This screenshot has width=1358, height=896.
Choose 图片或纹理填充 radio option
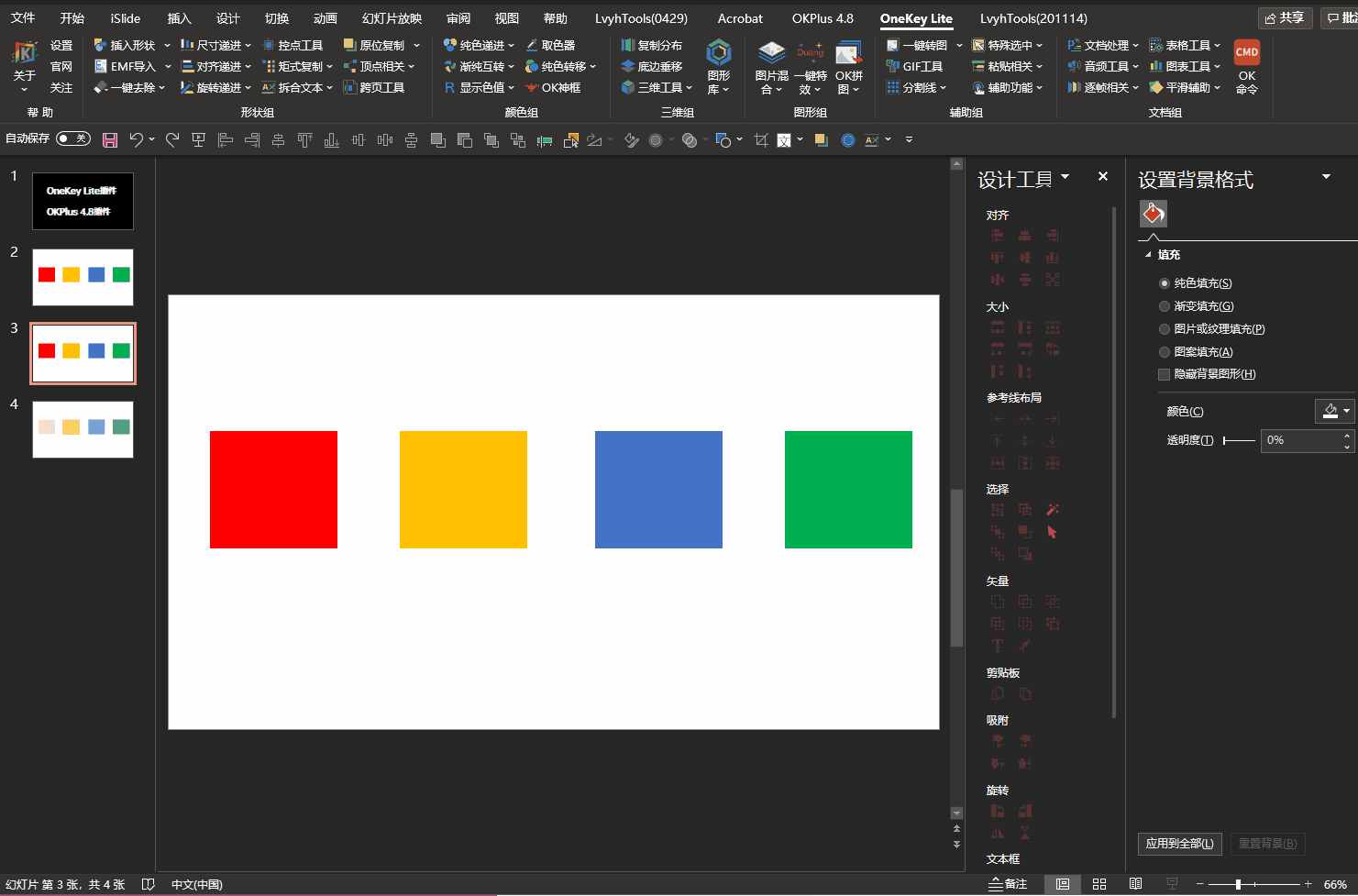pyautogui.click(x=1165, y=329)
